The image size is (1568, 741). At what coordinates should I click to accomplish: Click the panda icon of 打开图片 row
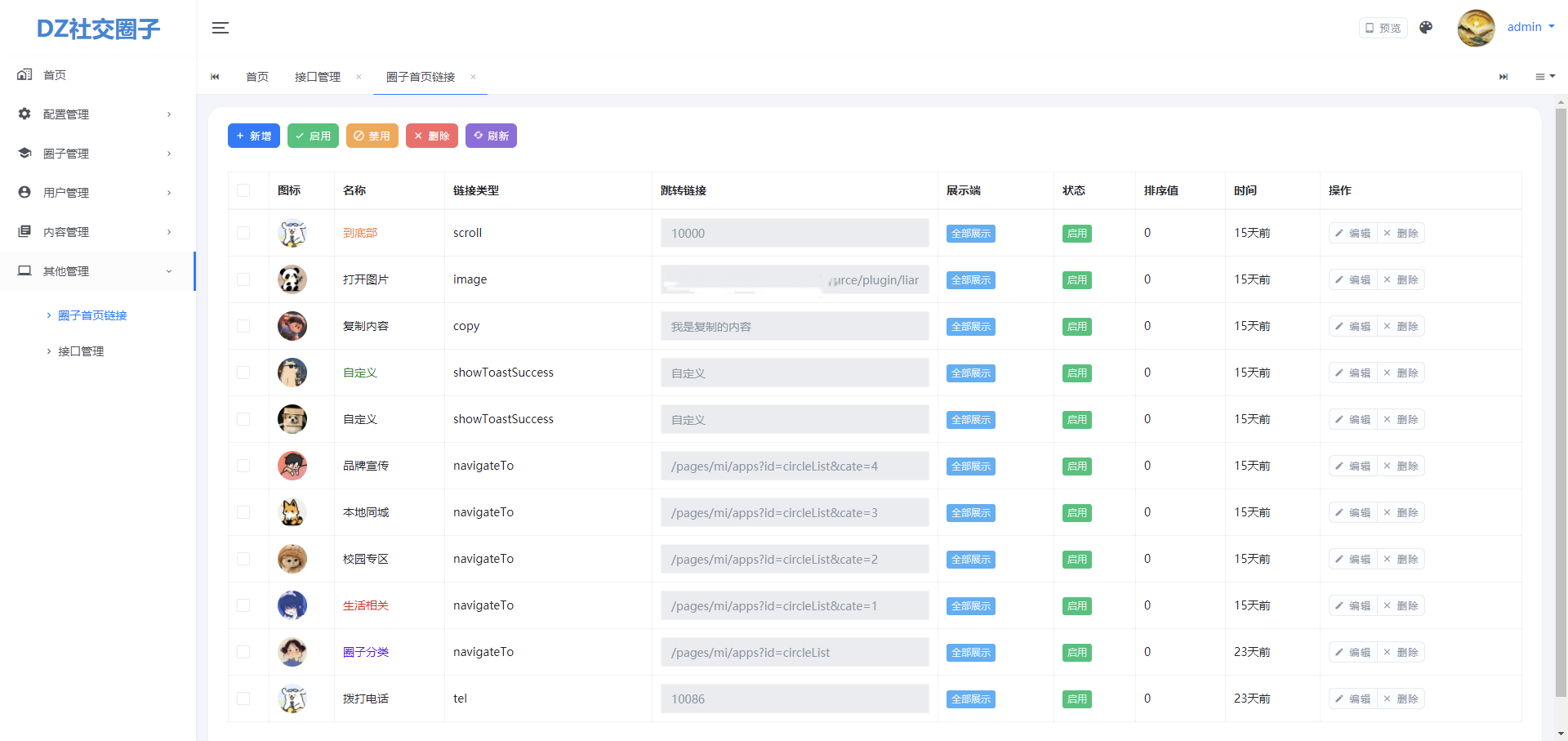(x=292, y=279)
